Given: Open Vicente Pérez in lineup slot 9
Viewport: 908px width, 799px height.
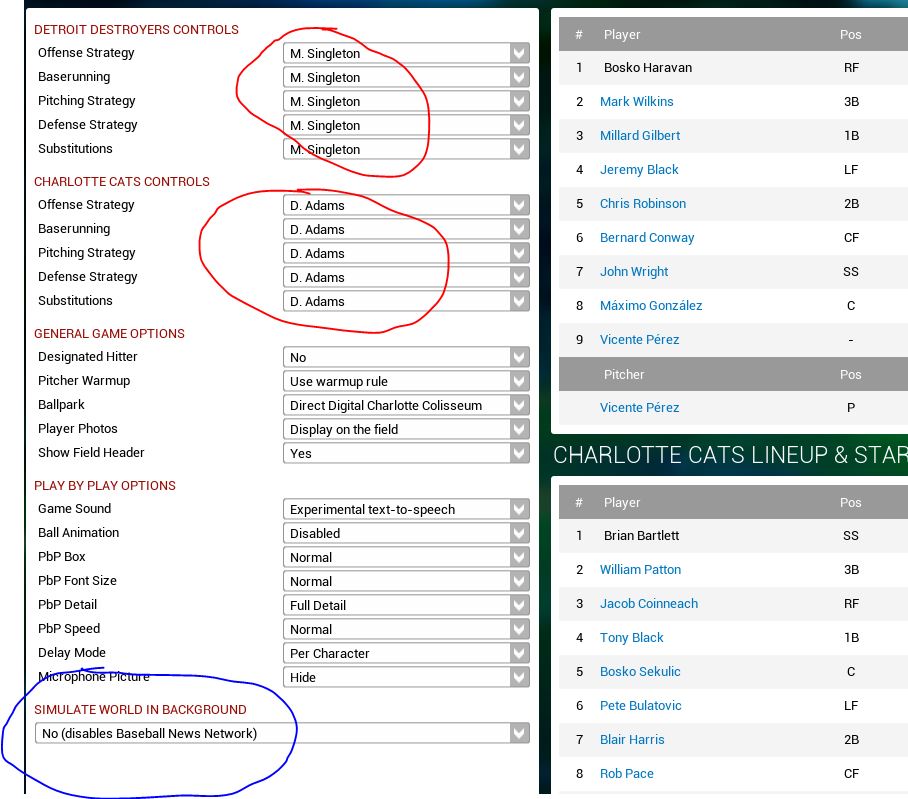Looking at the screenshot, I should pyautogui.click(x=639, y=340).
